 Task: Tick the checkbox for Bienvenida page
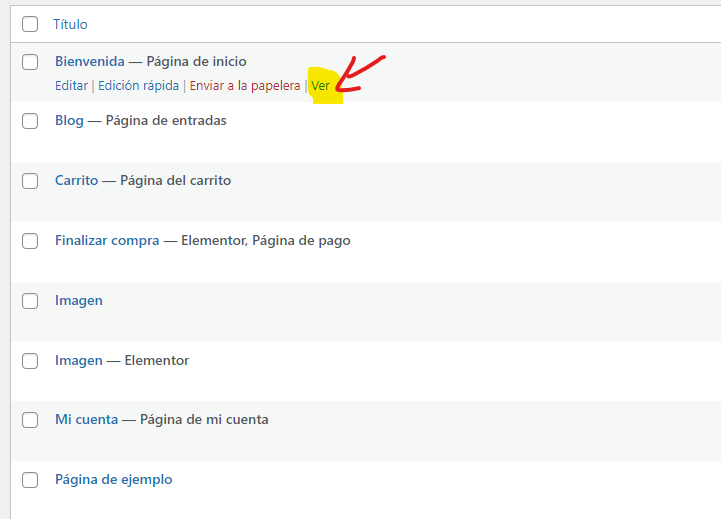click(x=30, y=62)
